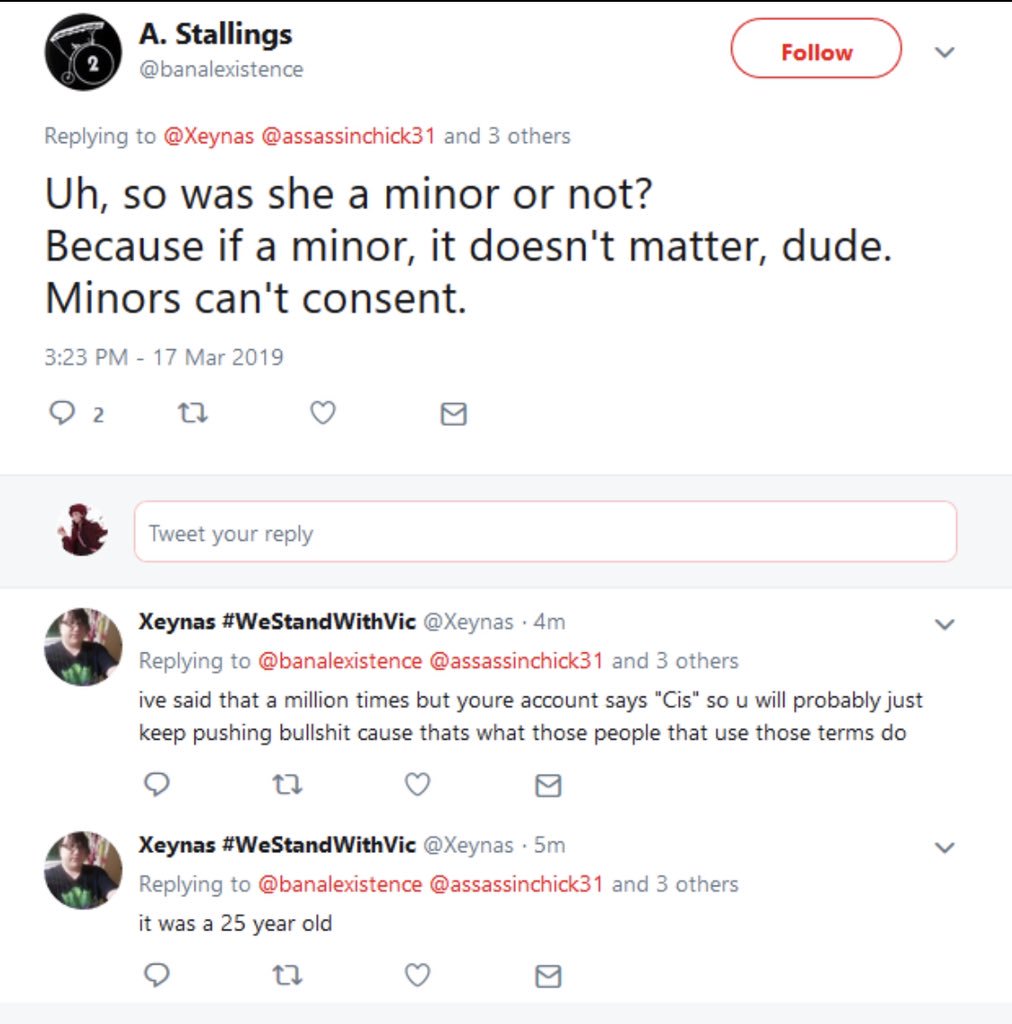Open @Xeynas link in main tweet's replying-to line
Screen dimensions: 1012x1024
[208, 136]
